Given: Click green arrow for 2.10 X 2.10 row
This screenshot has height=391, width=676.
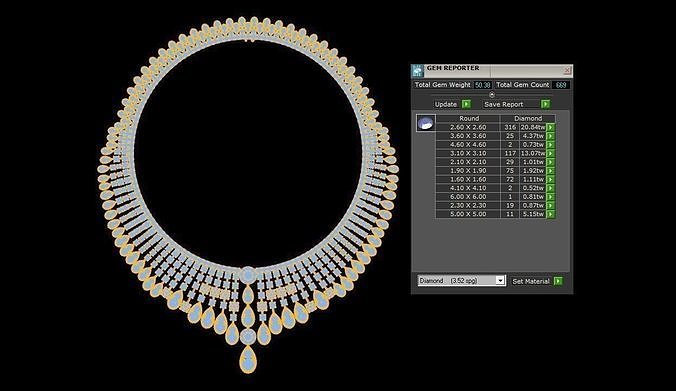Looking at the screenshot, I should coord(551,162).
